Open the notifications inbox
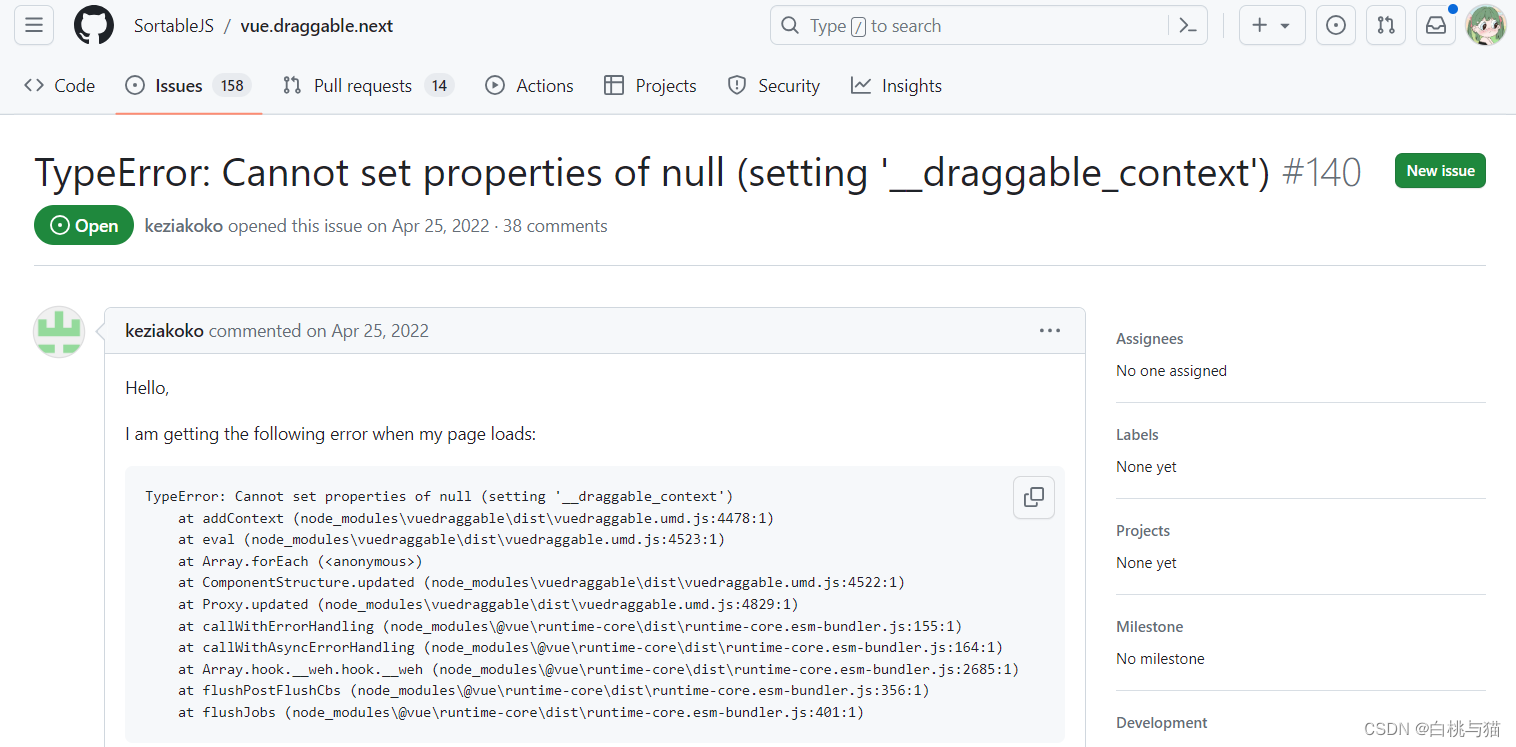1516x747 pixels. click(1436, 26)
